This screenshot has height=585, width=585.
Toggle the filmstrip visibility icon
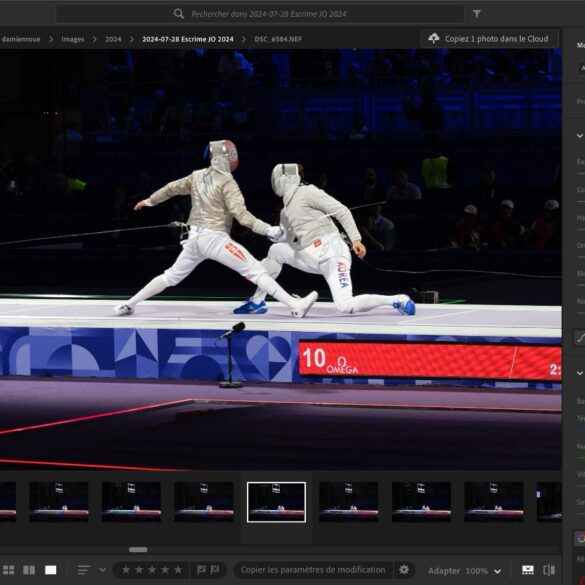coord(528,570)
